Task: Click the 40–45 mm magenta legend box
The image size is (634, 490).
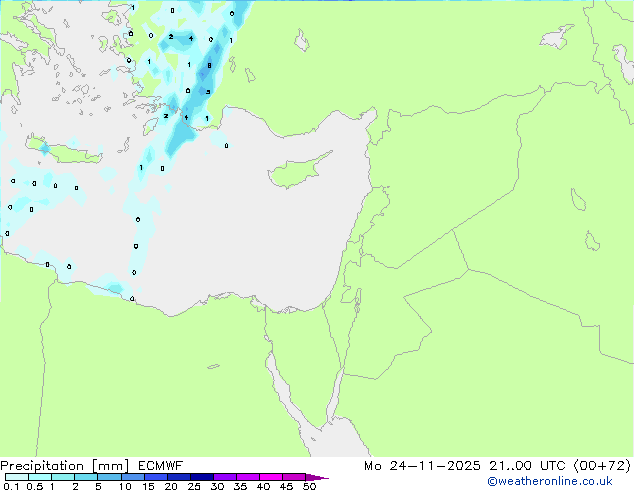Action: click(x=271, y=477)
